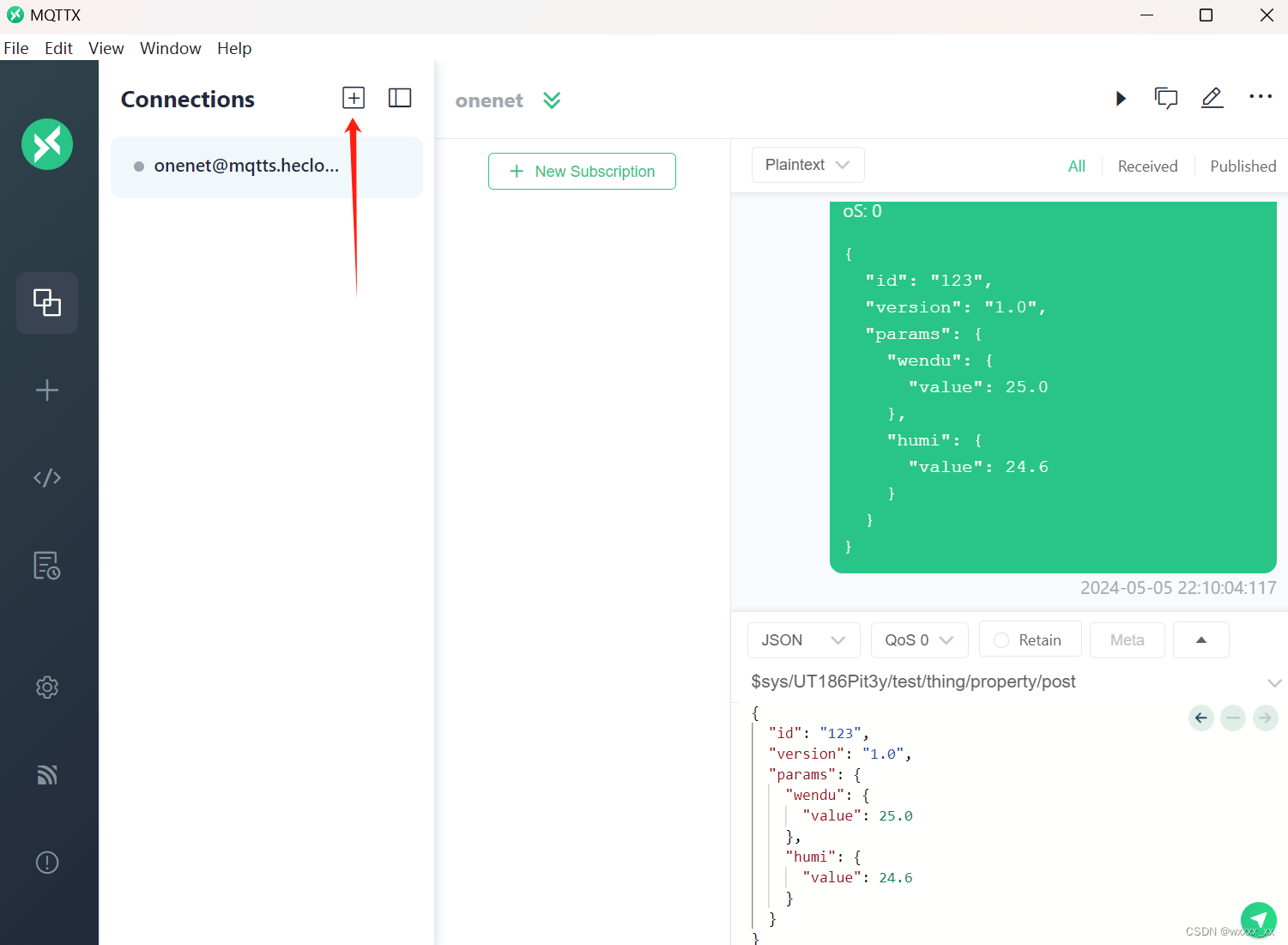Filter to Published messages
The image size is (1288, 945).
point(1243,167)
